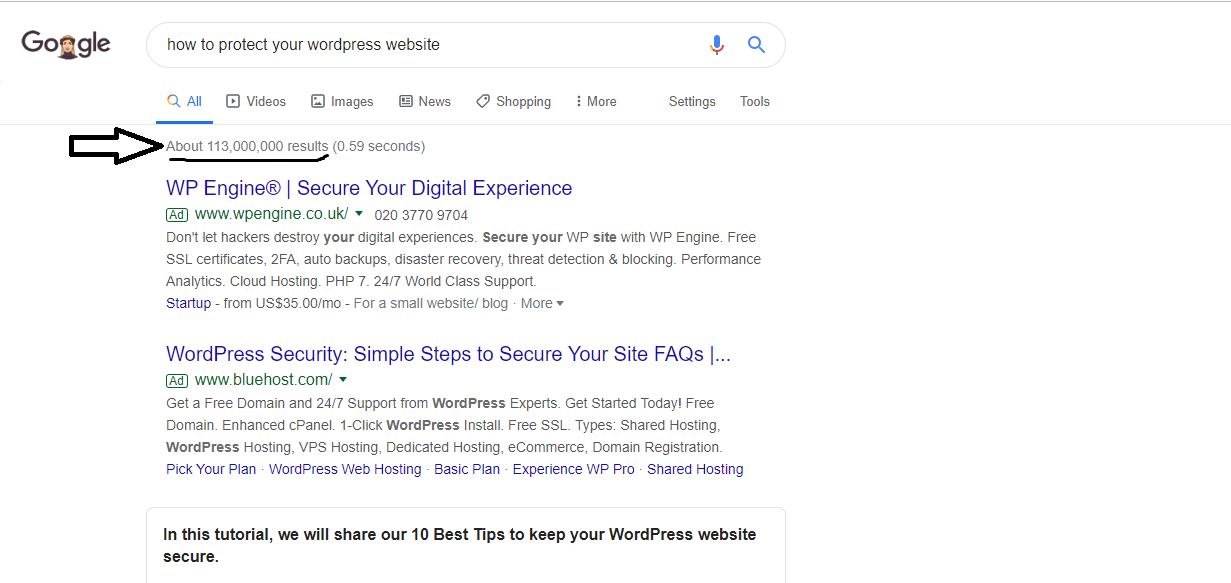Image resolution: width=1231 pixels, height=583 pixels.
Task: Switch to the All results tab
Action: tap(184, 101)
